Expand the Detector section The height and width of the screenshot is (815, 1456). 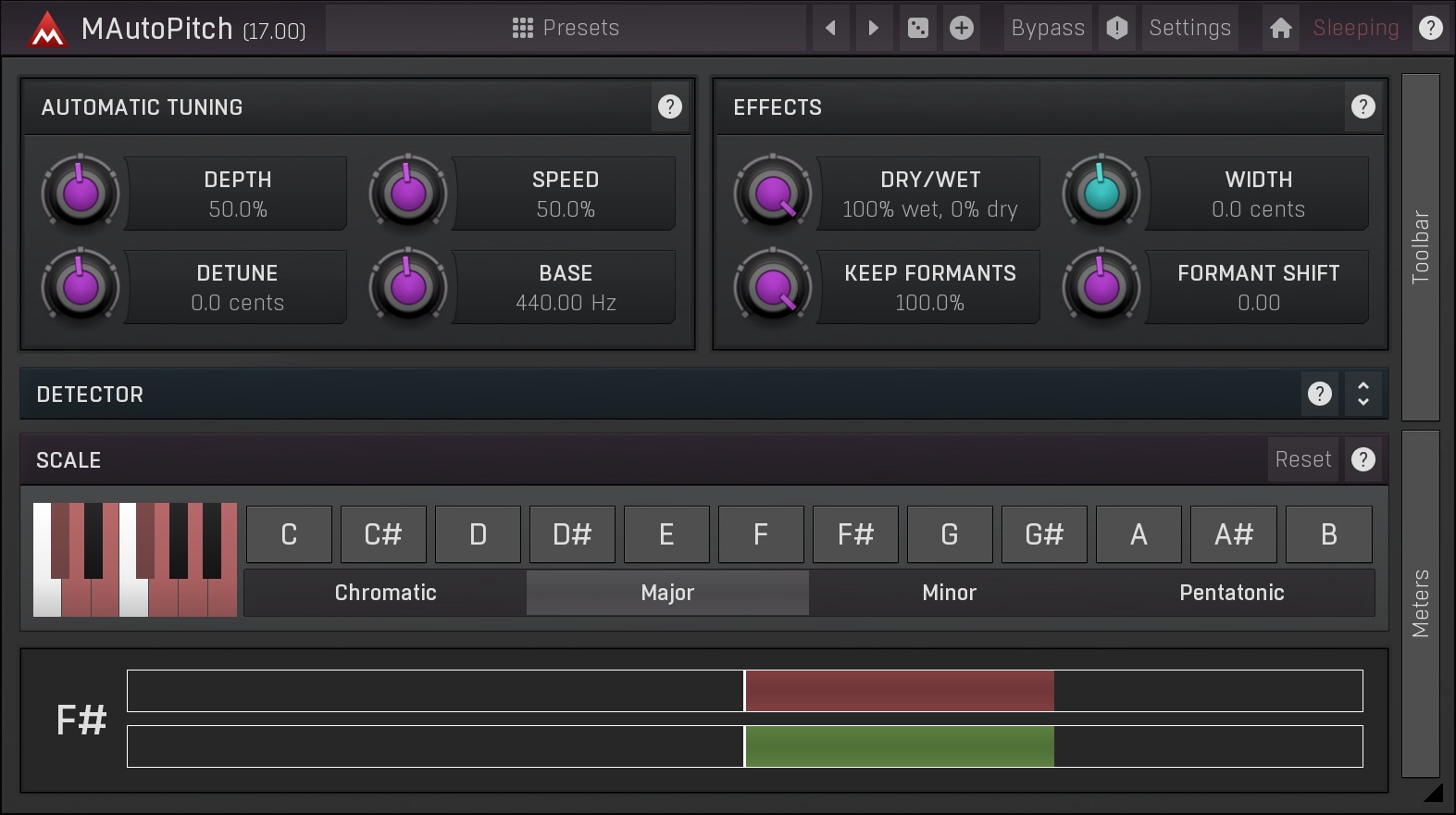pyautogui.click(x=1363, y=394)
